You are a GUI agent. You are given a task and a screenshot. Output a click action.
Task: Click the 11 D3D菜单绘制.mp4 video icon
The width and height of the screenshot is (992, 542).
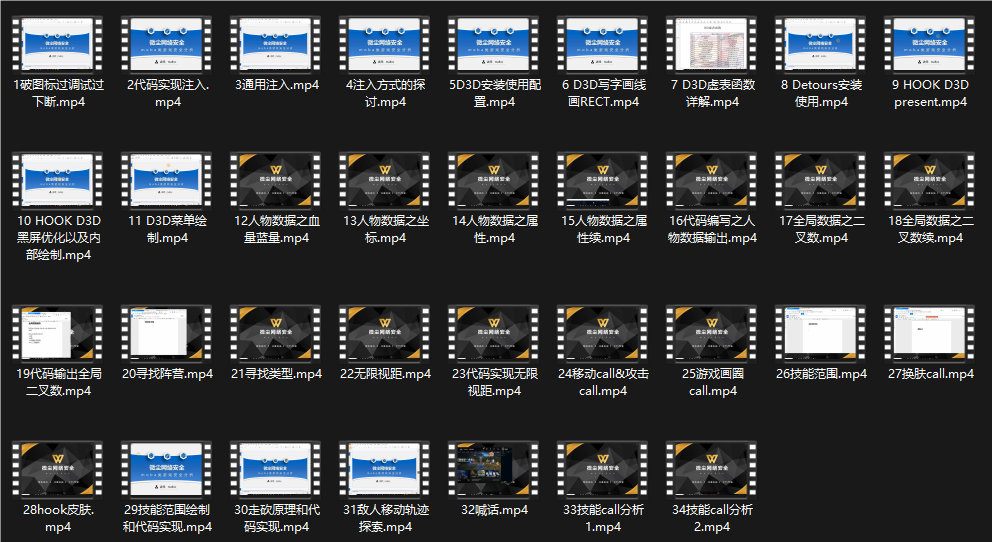click(167, 180)
